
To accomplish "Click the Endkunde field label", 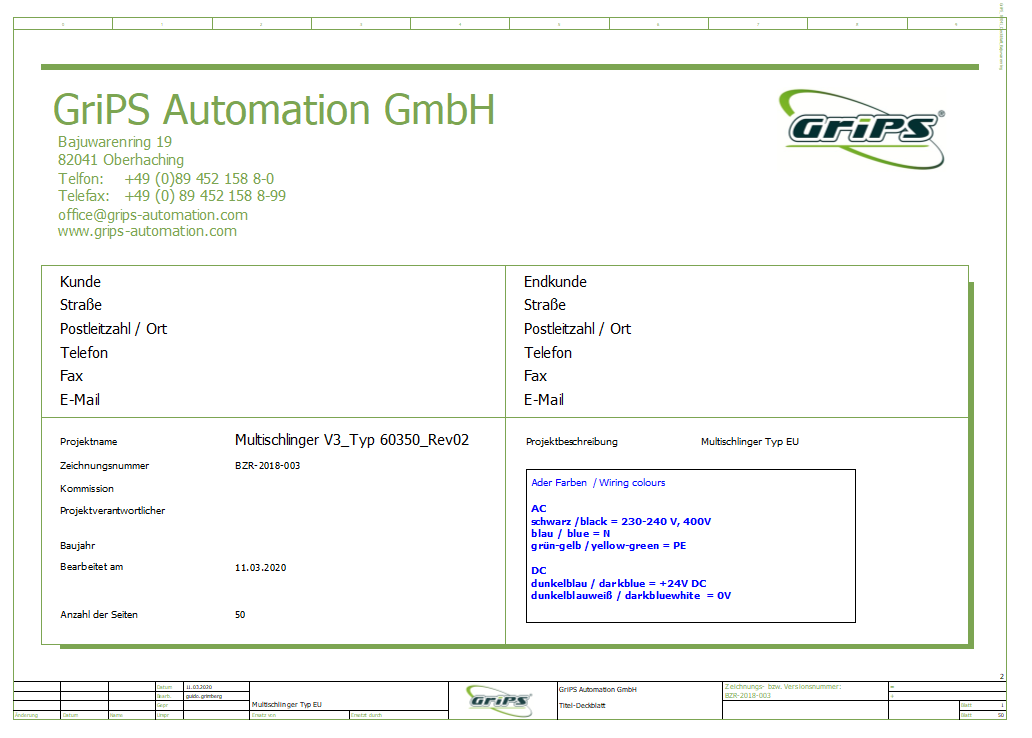I will click(555, 282).
